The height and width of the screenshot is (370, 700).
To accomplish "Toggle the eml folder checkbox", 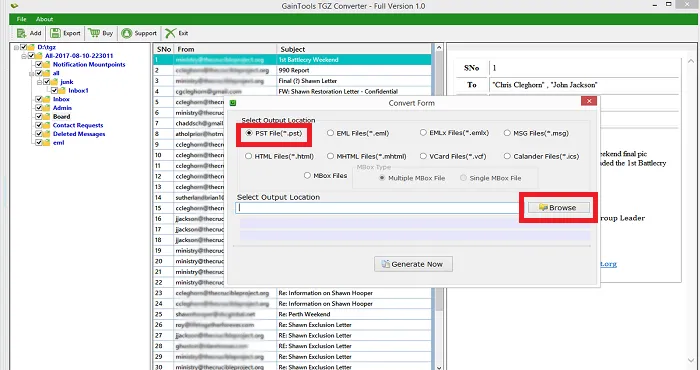I will click(39, 142).
